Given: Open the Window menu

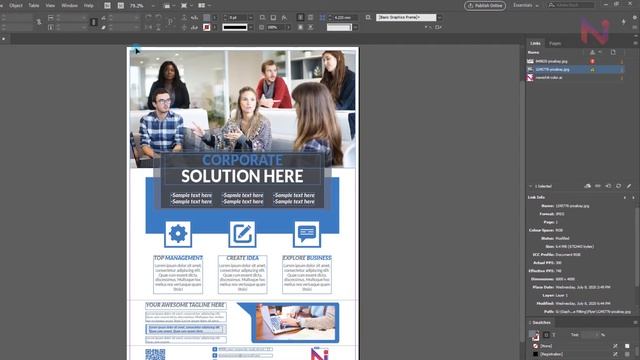Looking at the screenshot, I should click(x=69, y=6).
